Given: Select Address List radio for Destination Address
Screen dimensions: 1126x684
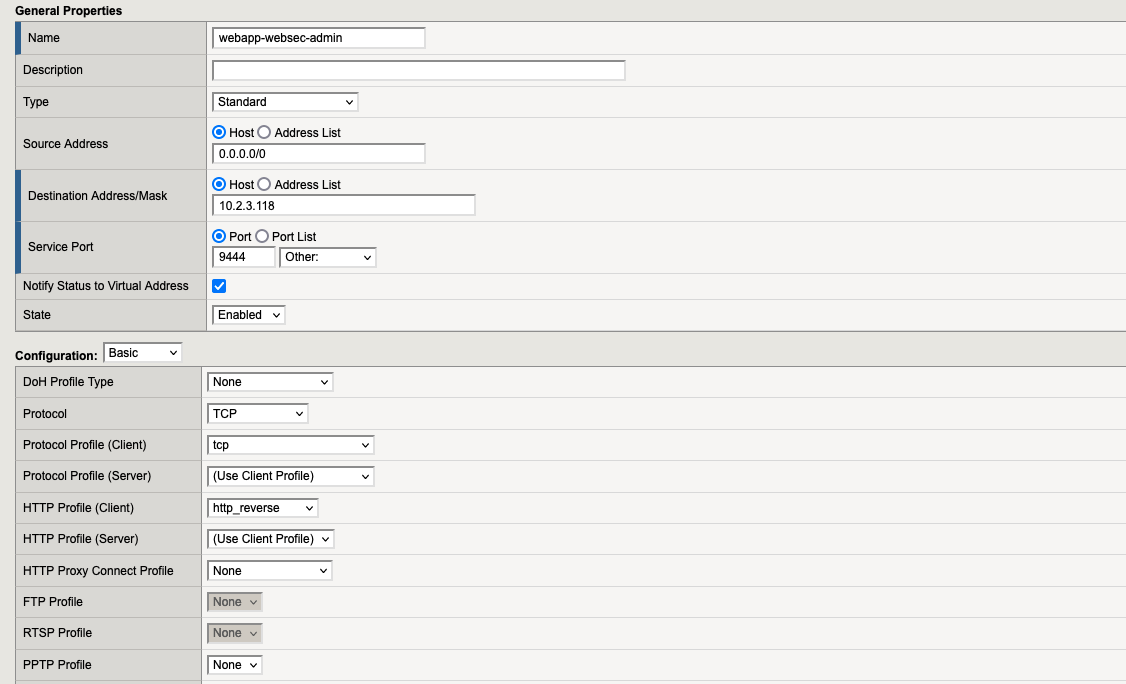Looking at the screenshot, I should pos(265,184).
